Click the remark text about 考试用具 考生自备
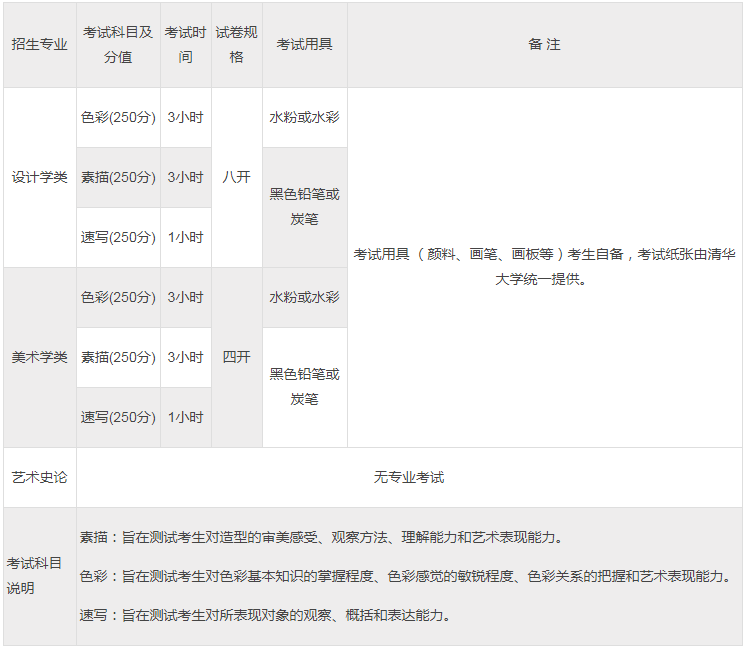Screen dimensions: 745x649 click(544, 267)
